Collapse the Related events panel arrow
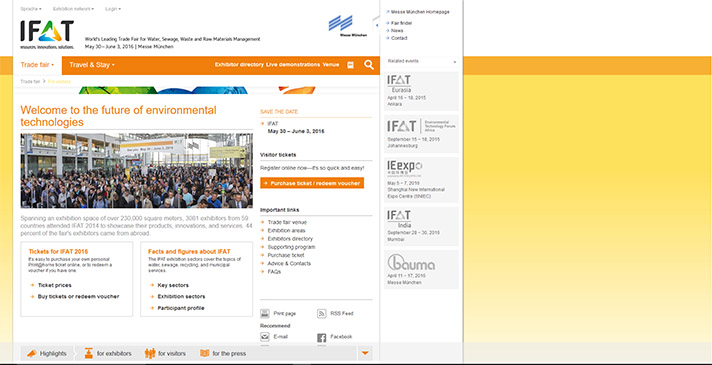This screenshot has width=712, height=365. (x=455, y=62)
